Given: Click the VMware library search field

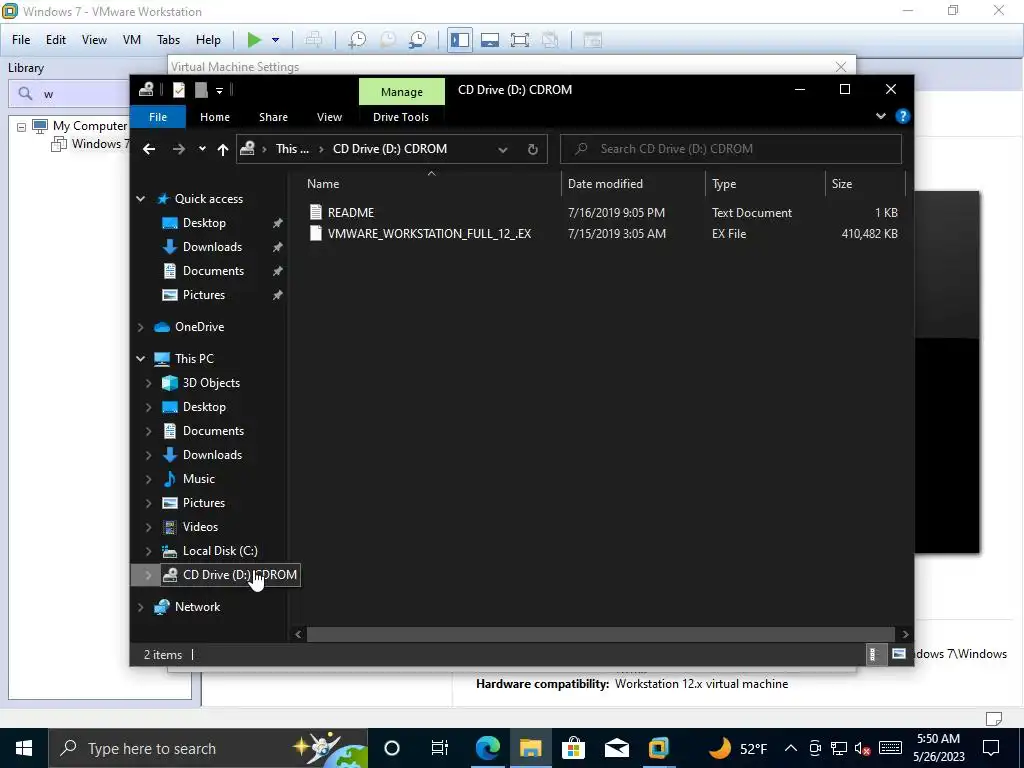Looking at the screenshot, I should 69,94.
